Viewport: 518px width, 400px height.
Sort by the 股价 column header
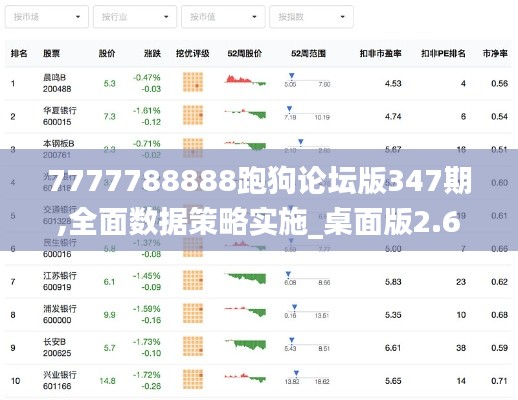tap(107, 53)
